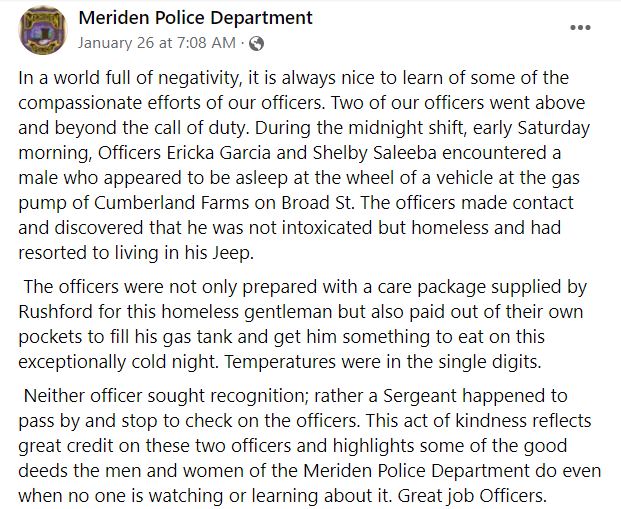
Task: Click the closing phrase 'Great job Officers.'
Action: (472, 496)
